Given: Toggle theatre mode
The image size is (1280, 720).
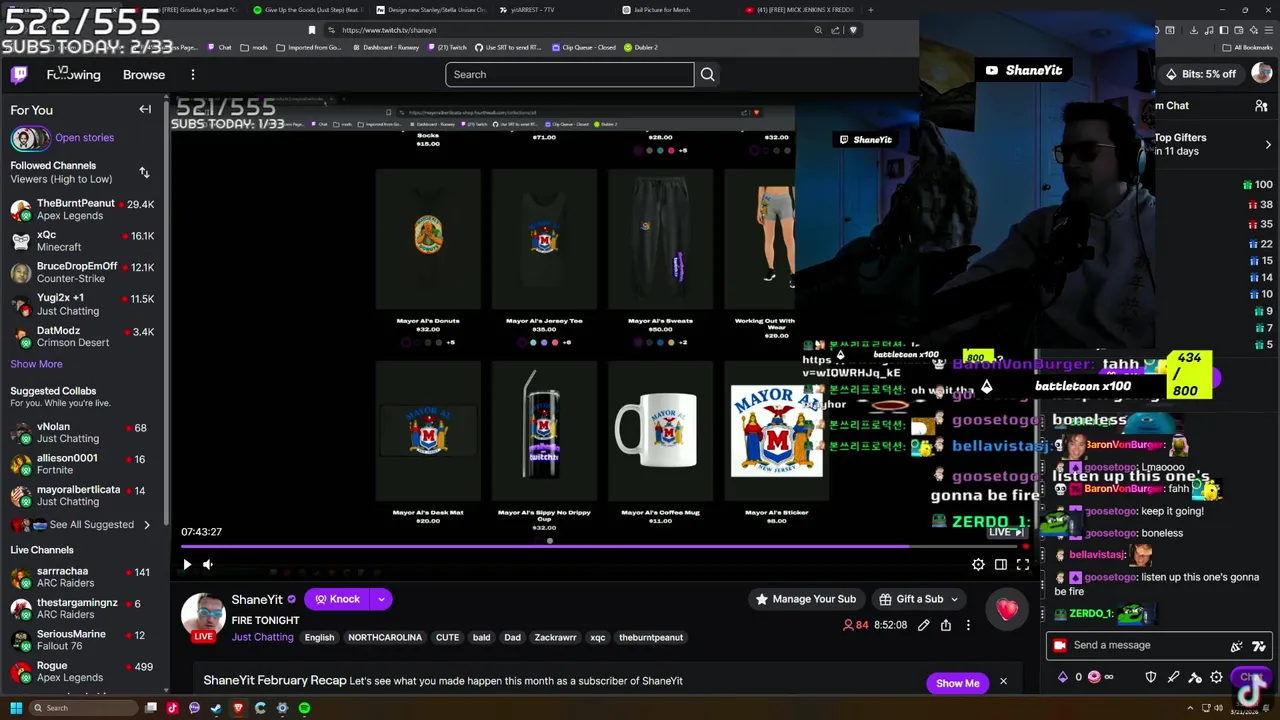Looking at the screenshot, I should pos(1001,565).
